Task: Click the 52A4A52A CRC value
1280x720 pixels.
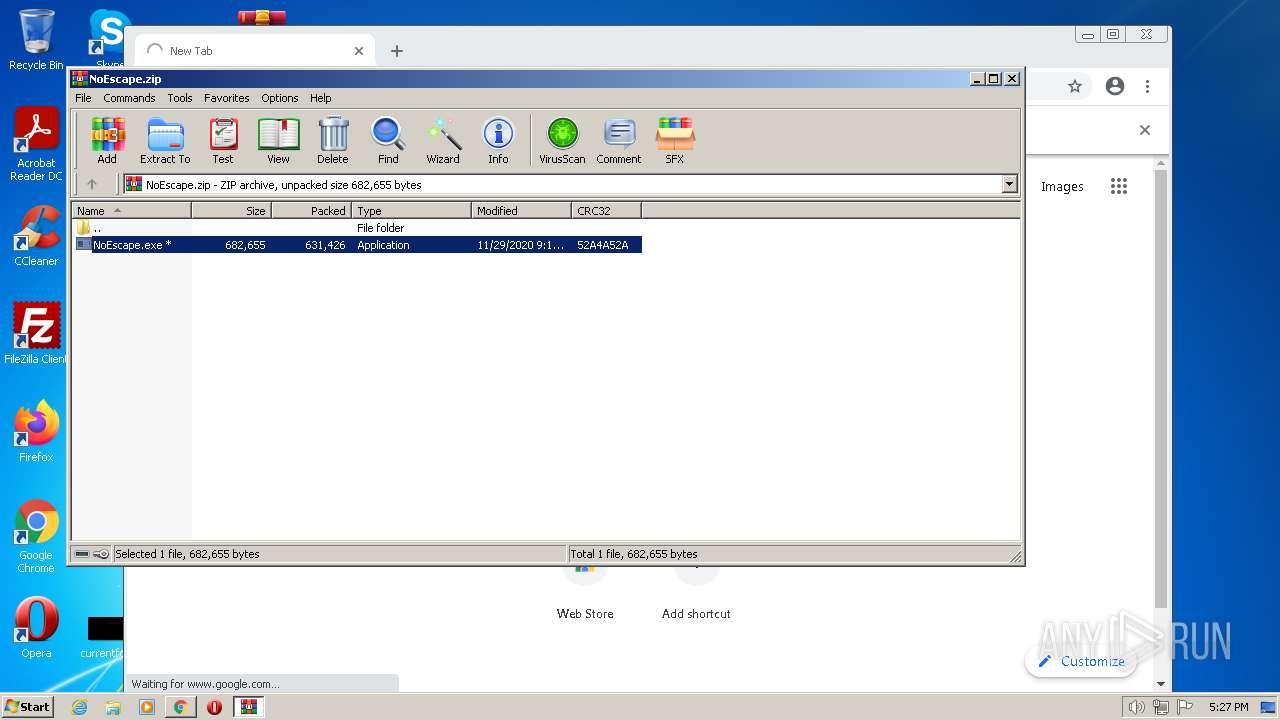Action: click(602, 245)
